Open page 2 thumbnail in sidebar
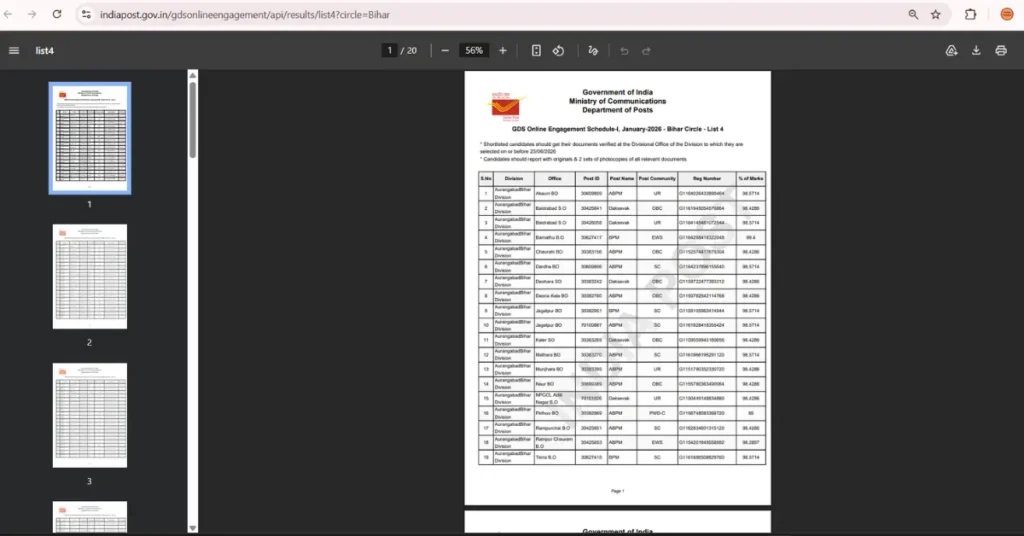This screenshot has width=1024, height=536. 90,276
